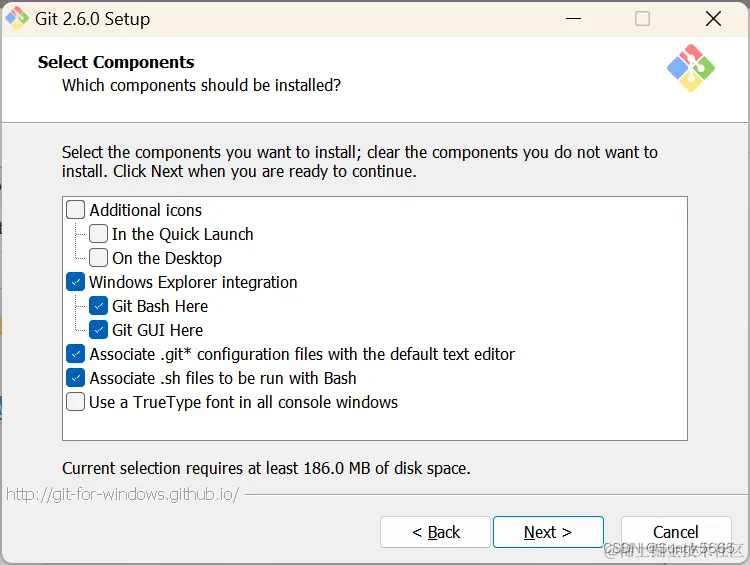The height and width of the screenshot is (565, 750).
Task: Uncheck Associate .git* configuration files option
Action: [76, 354]
